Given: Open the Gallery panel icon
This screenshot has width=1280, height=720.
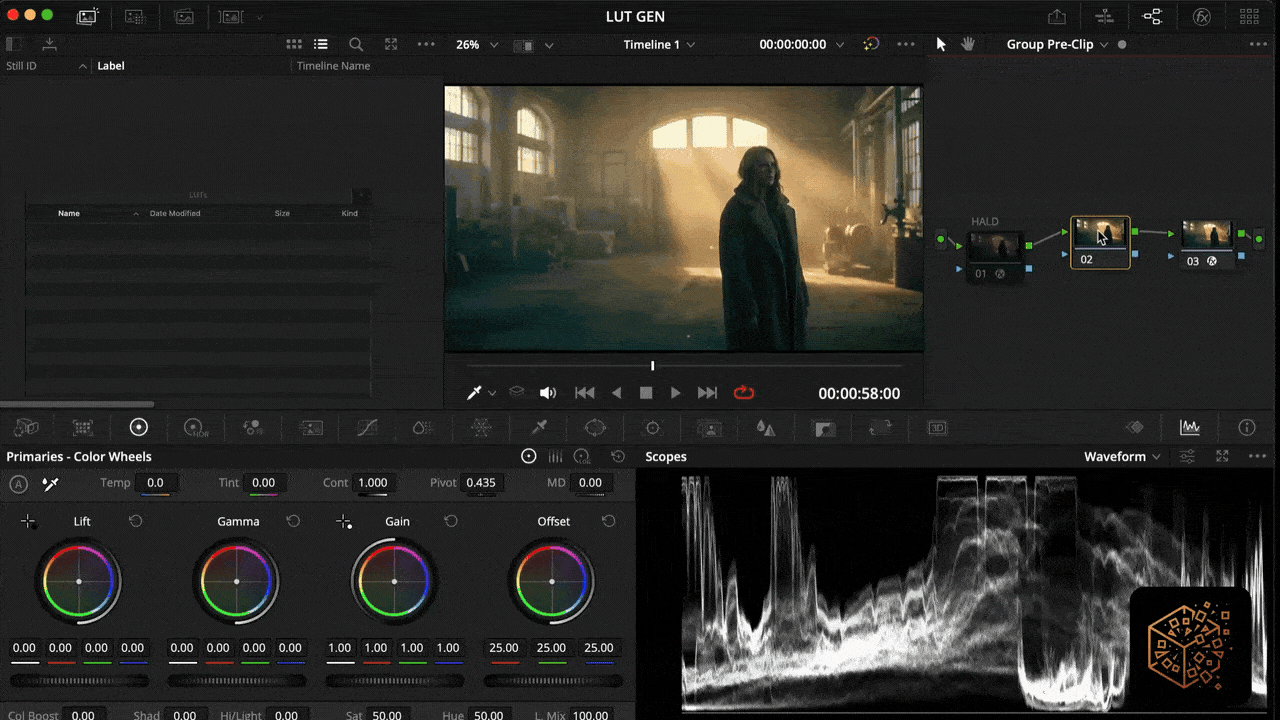Looking at the screenshot, I should pyautogui.click(x=88, y=16).
